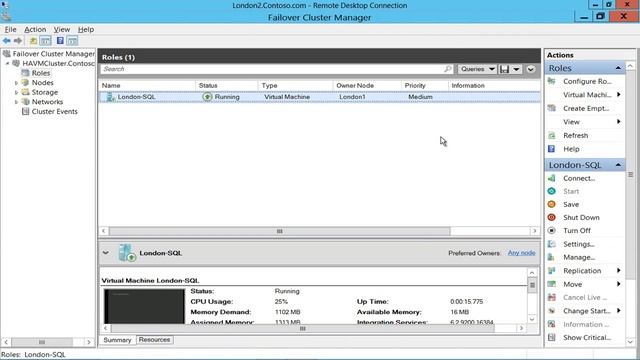Sort by Status column header
The width and height of the screenshot is (640, 360).
click(x=227, y=86)
